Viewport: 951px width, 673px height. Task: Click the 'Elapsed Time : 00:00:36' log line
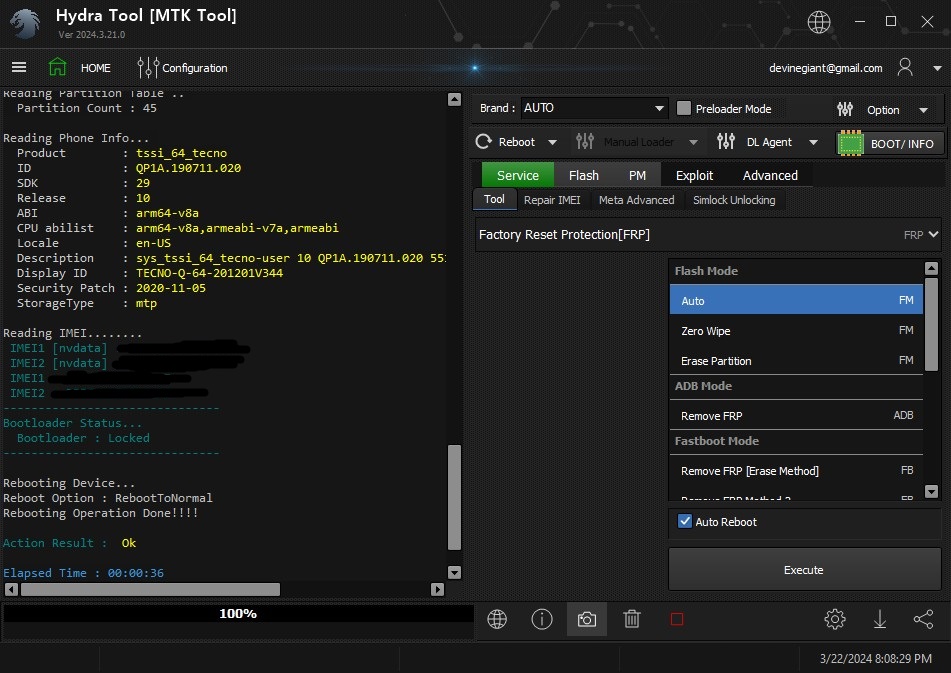[x=84, y=573]
